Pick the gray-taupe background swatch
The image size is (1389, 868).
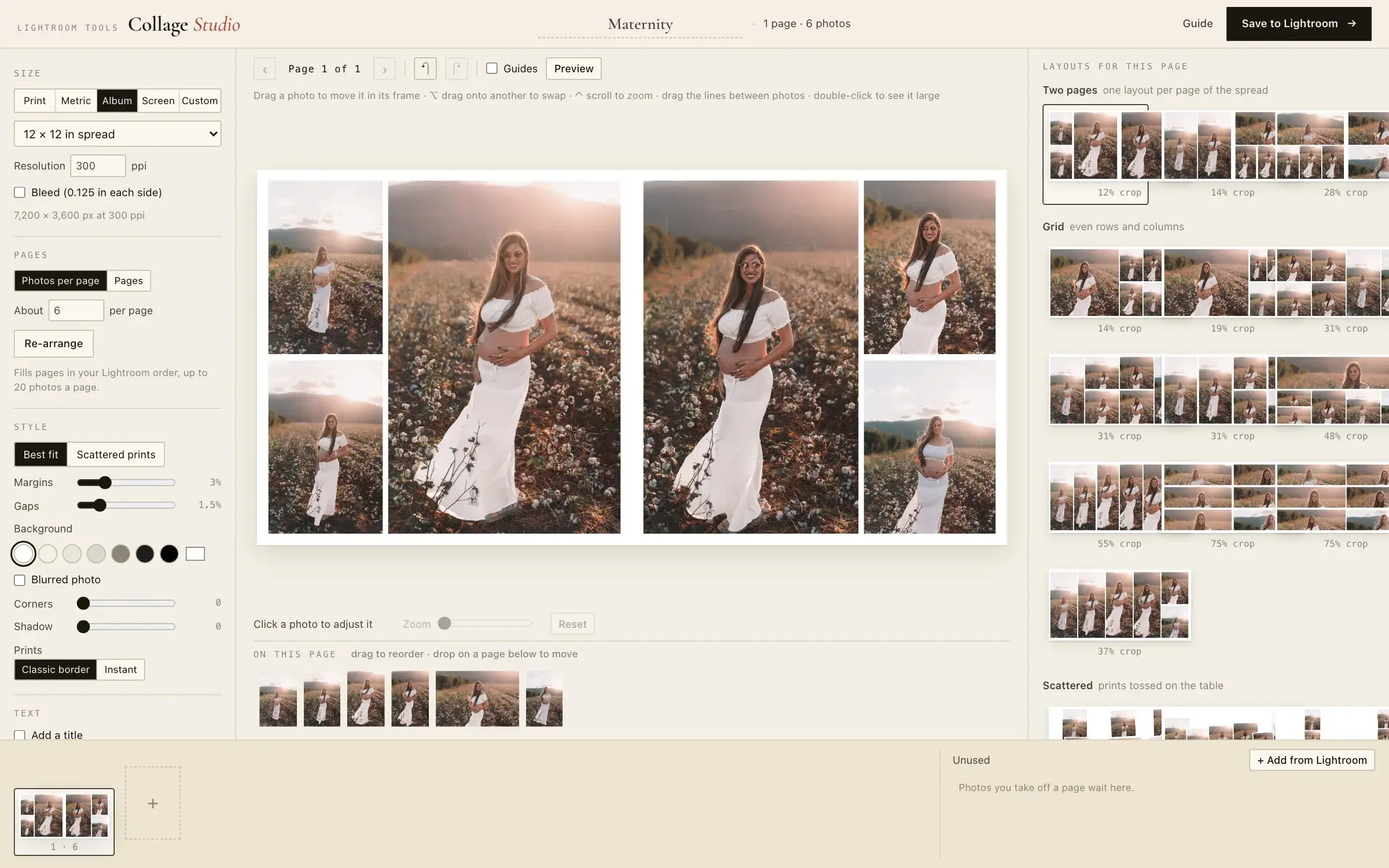(x=120, y=554)
